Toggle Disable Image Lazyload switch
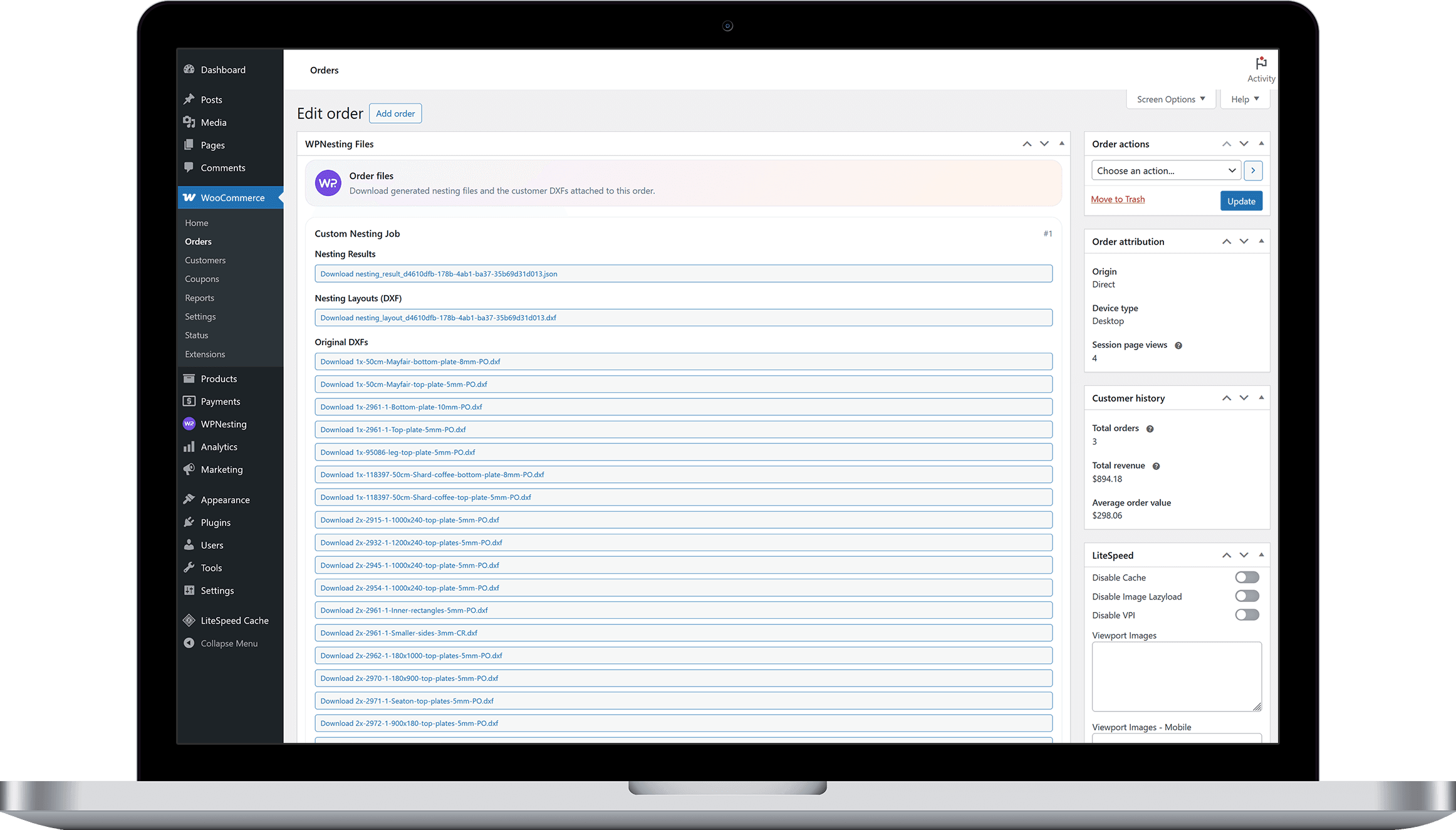 1246,596
